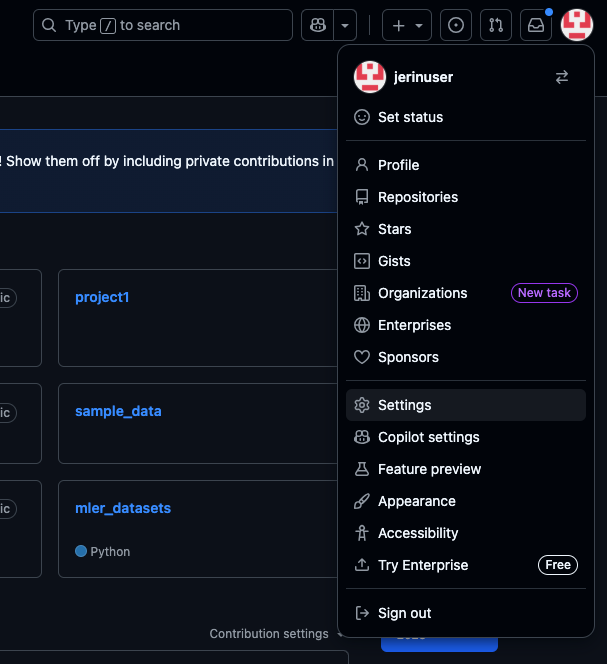Click the account switcher arrows icon
Screen dimensions: 607x664
pyautogui.click(x=562, y=77)
